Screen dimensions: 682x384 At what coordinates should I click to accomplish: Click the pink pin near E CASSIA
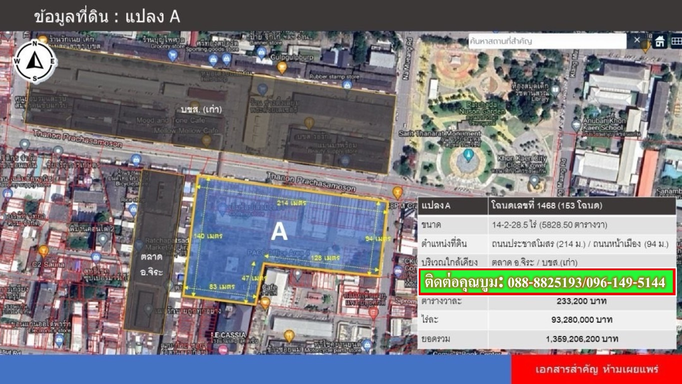point(223,349)
